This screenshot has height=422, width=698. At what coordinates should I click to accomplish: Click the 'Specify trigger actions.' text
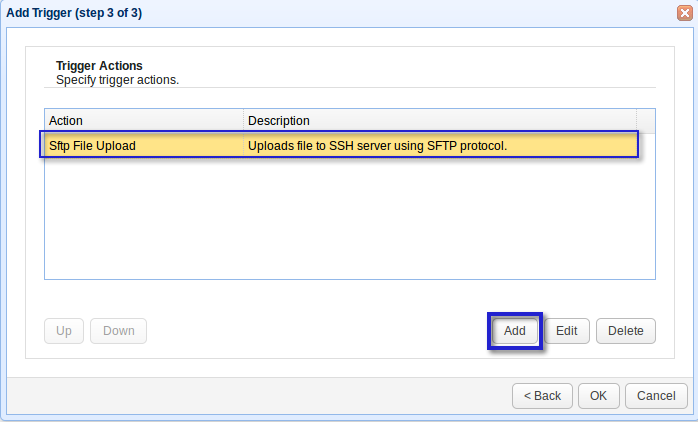(x=117, y=79)
